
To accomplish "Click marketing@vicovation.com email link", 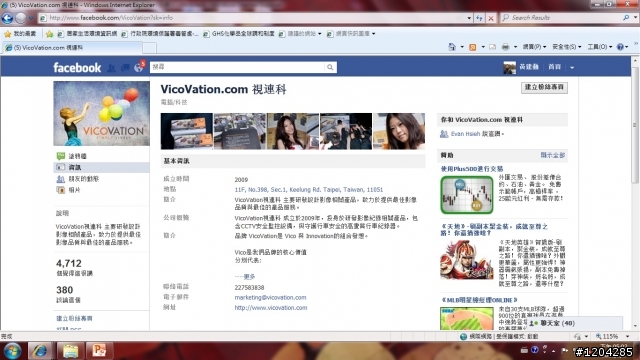I will click(x=270, y=298).
